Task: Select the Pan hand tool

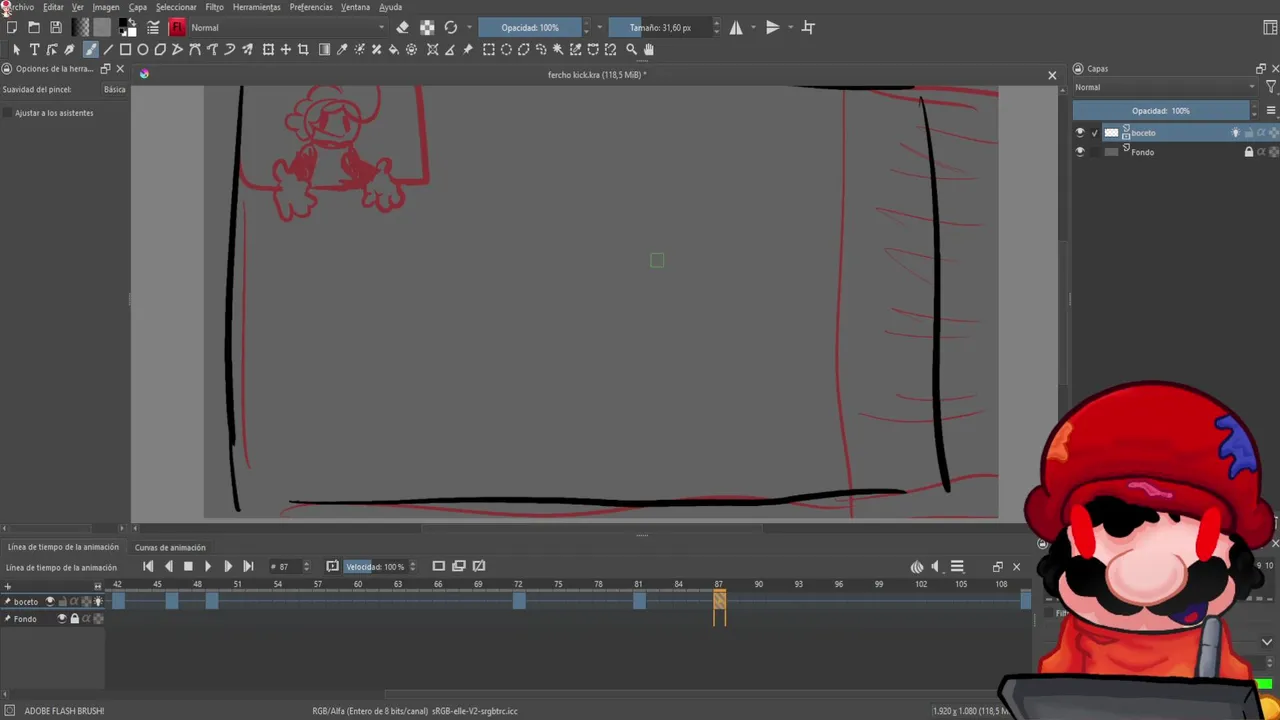Action: pyautogui.click(x=649, y=49)
